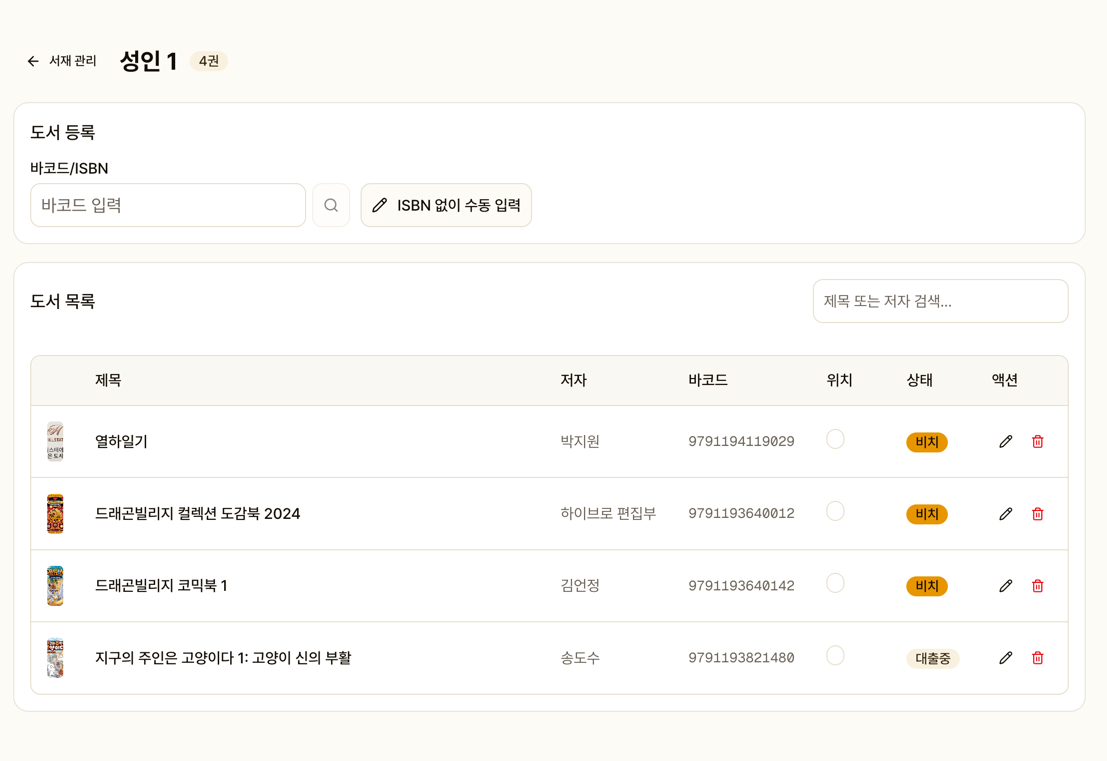Toggle location circle for 드래곤빌리지 코믹북 1

tap(835, 583)
